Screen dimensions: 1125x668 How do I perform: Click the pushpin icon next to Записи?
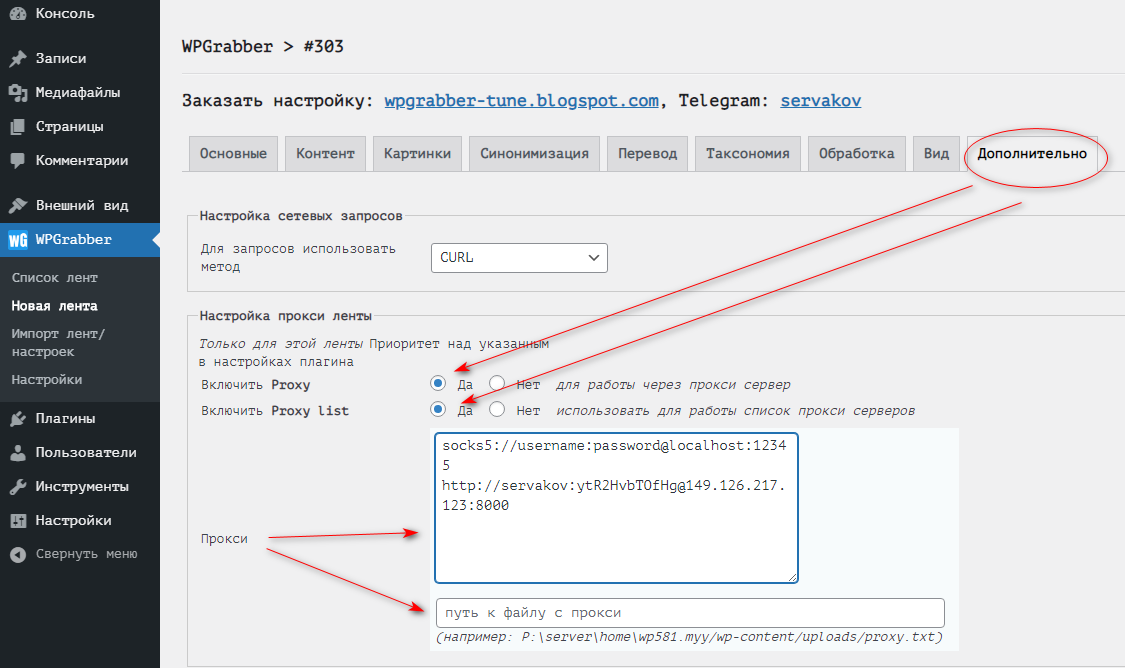(17, 59)
